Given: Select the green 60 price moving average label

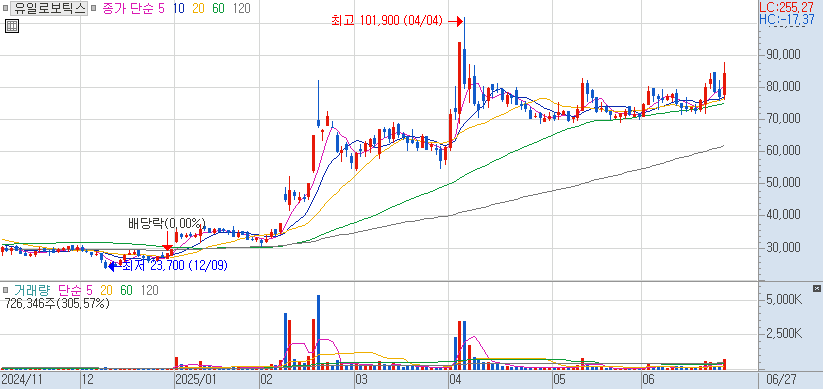Looking at the screenshot, I should [x=218, y=8].
